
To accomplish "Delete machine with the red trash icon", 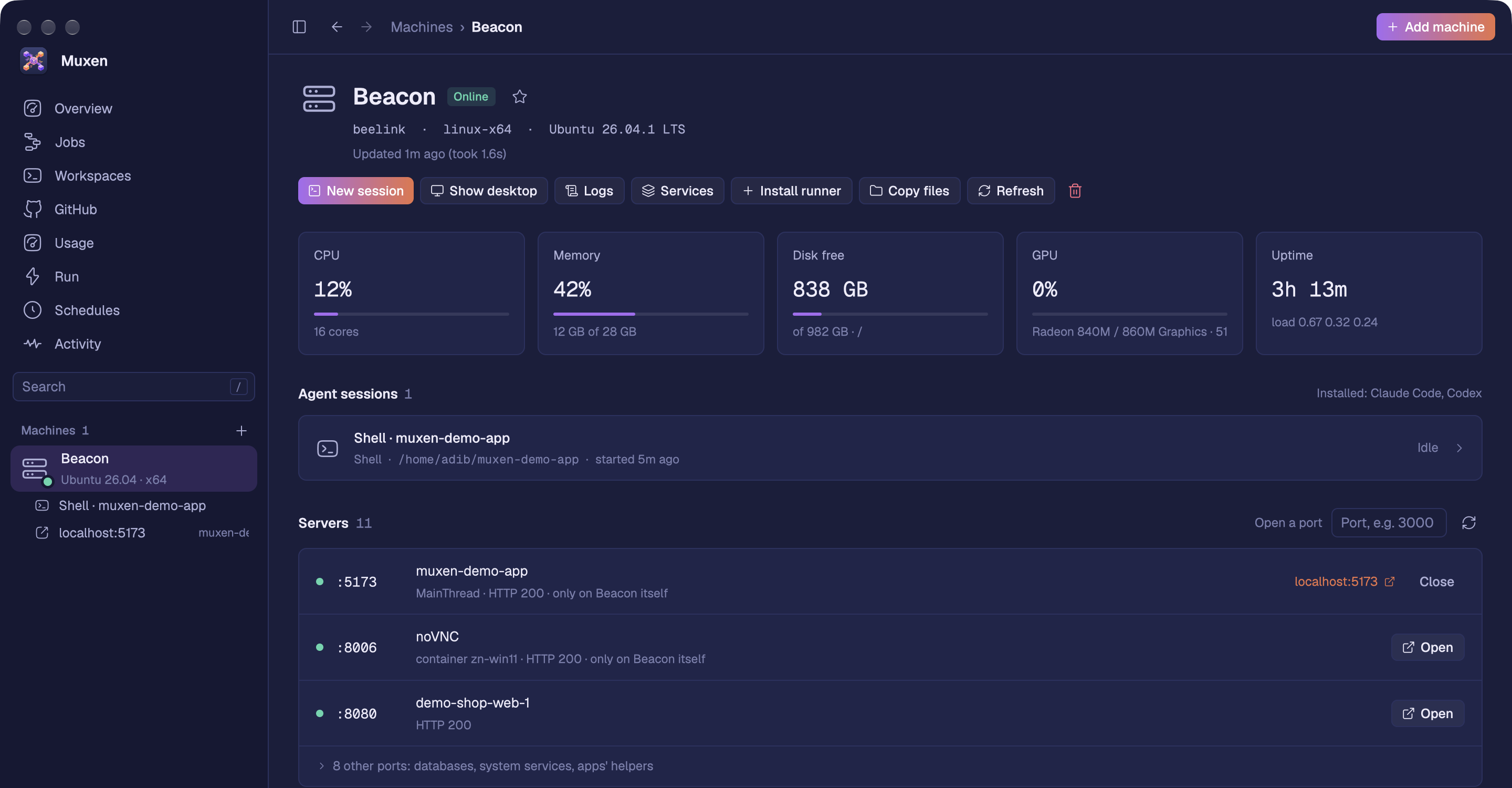I will (x=1075, y=191).
